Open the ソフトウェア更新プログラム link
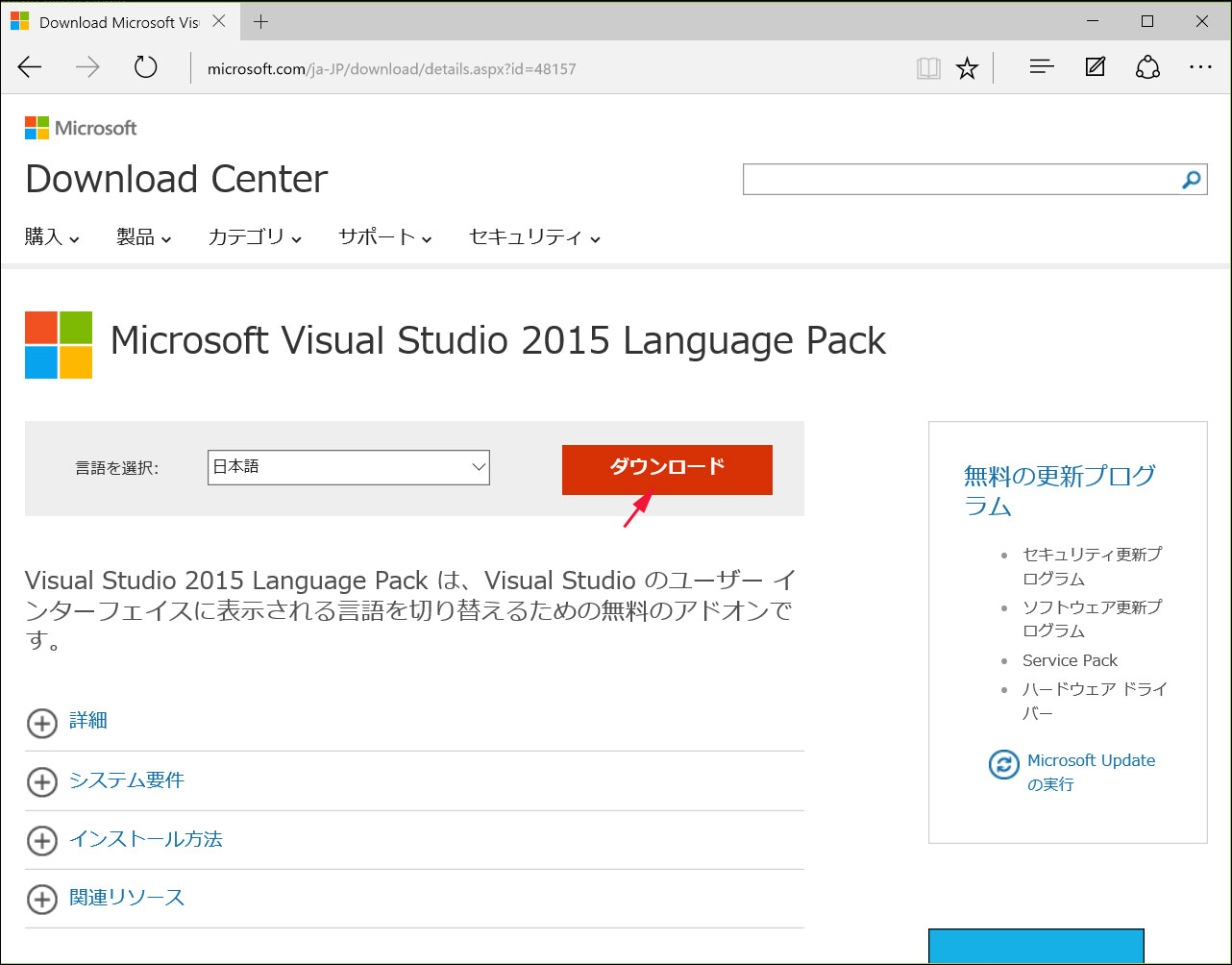 (1092, 619)
